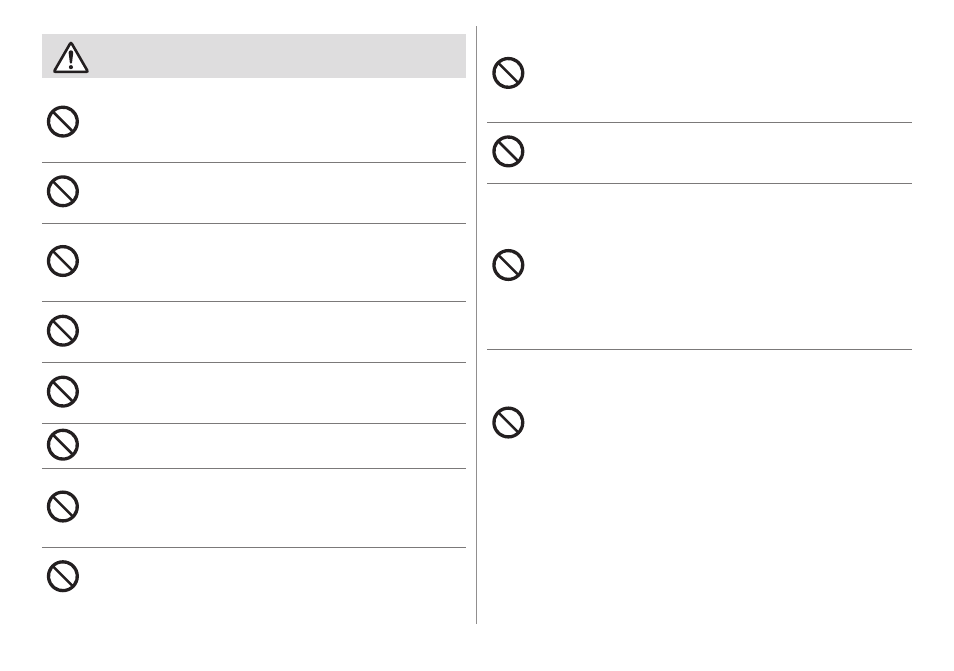Click the warning triangle exclamation icon

coord(71,57)
